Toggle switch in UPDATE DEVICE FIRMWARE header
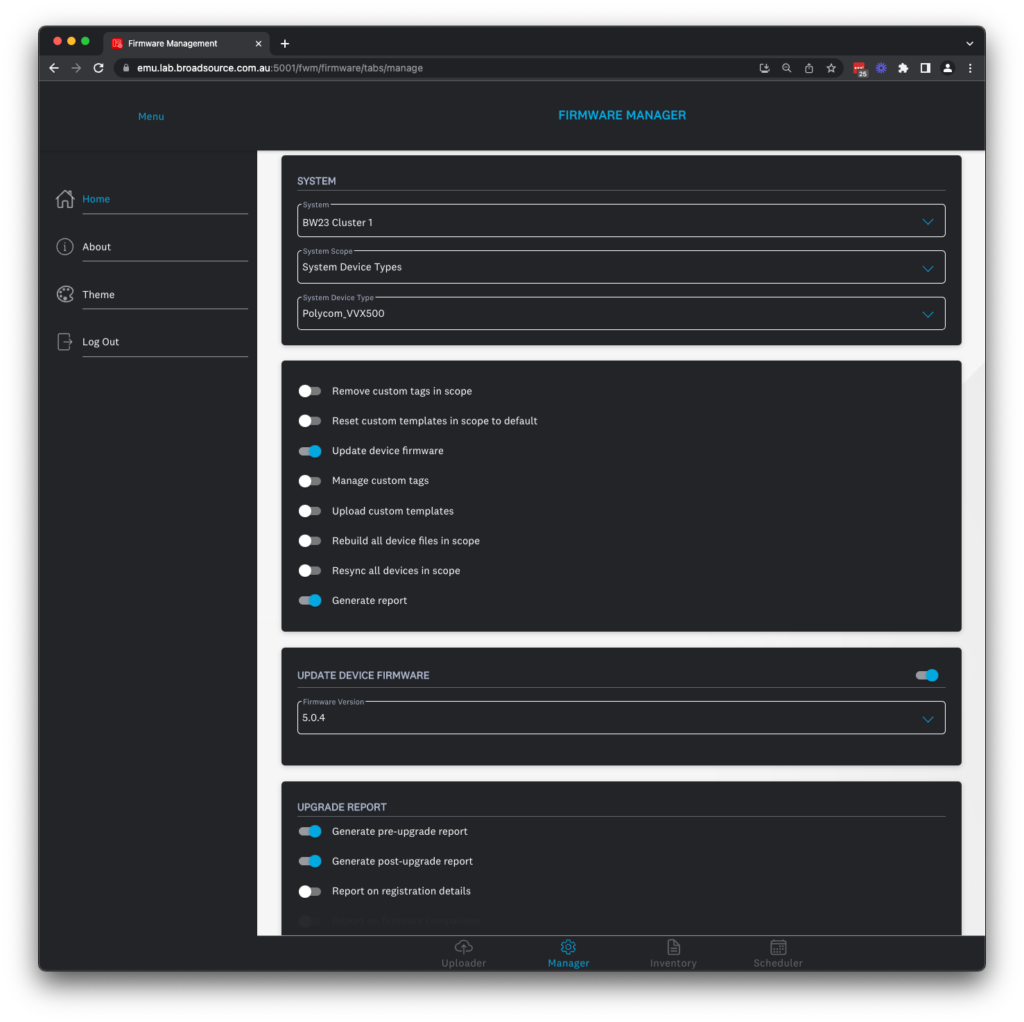This screenshot has height=1022, width=1024. click(x=927, y=675)
